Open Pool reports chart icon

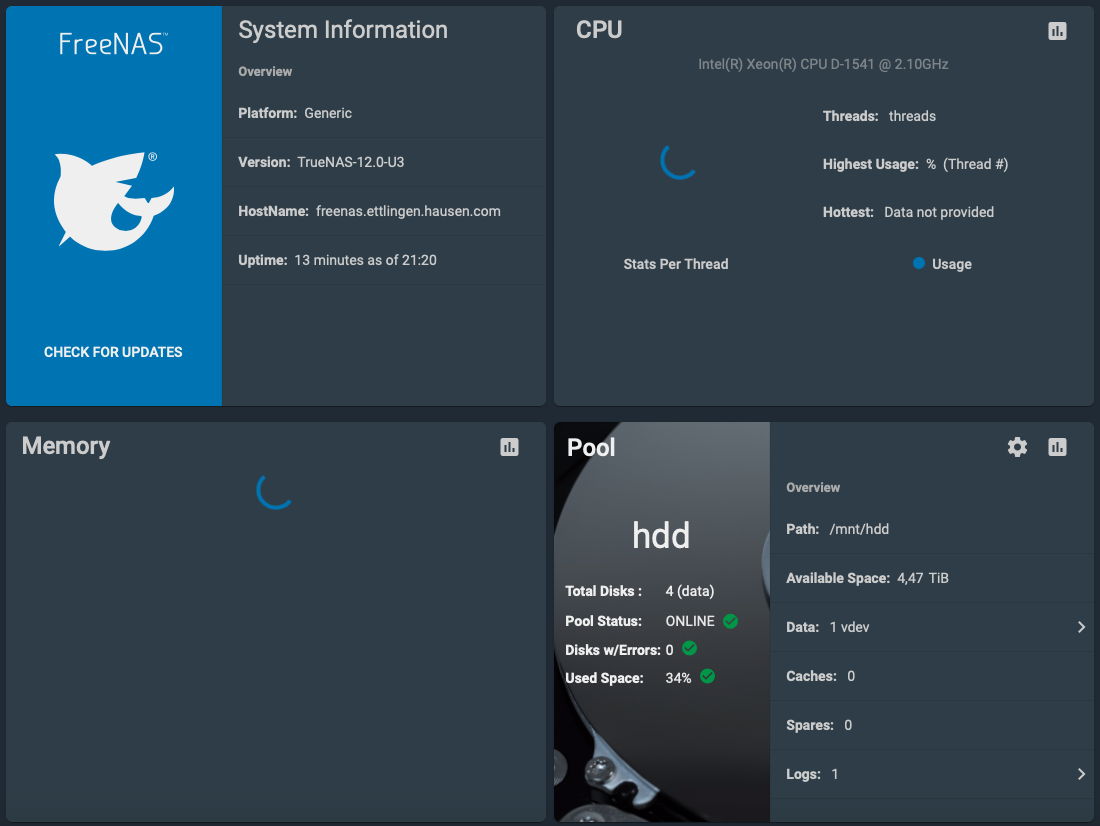(x=1057, y=447)
